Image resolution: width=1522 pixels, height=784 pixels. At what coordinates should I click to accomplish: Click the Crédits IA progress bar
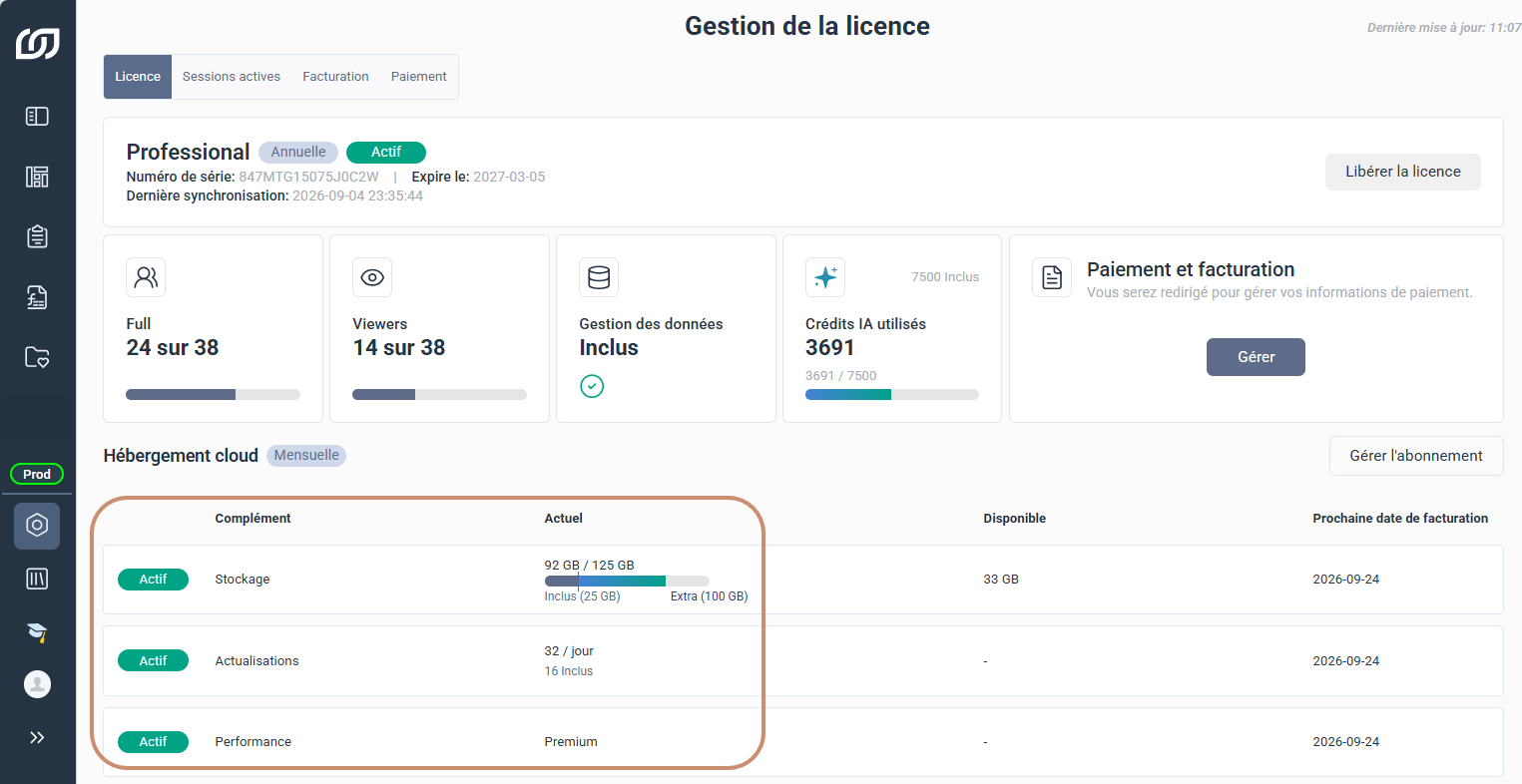(892, 395)
